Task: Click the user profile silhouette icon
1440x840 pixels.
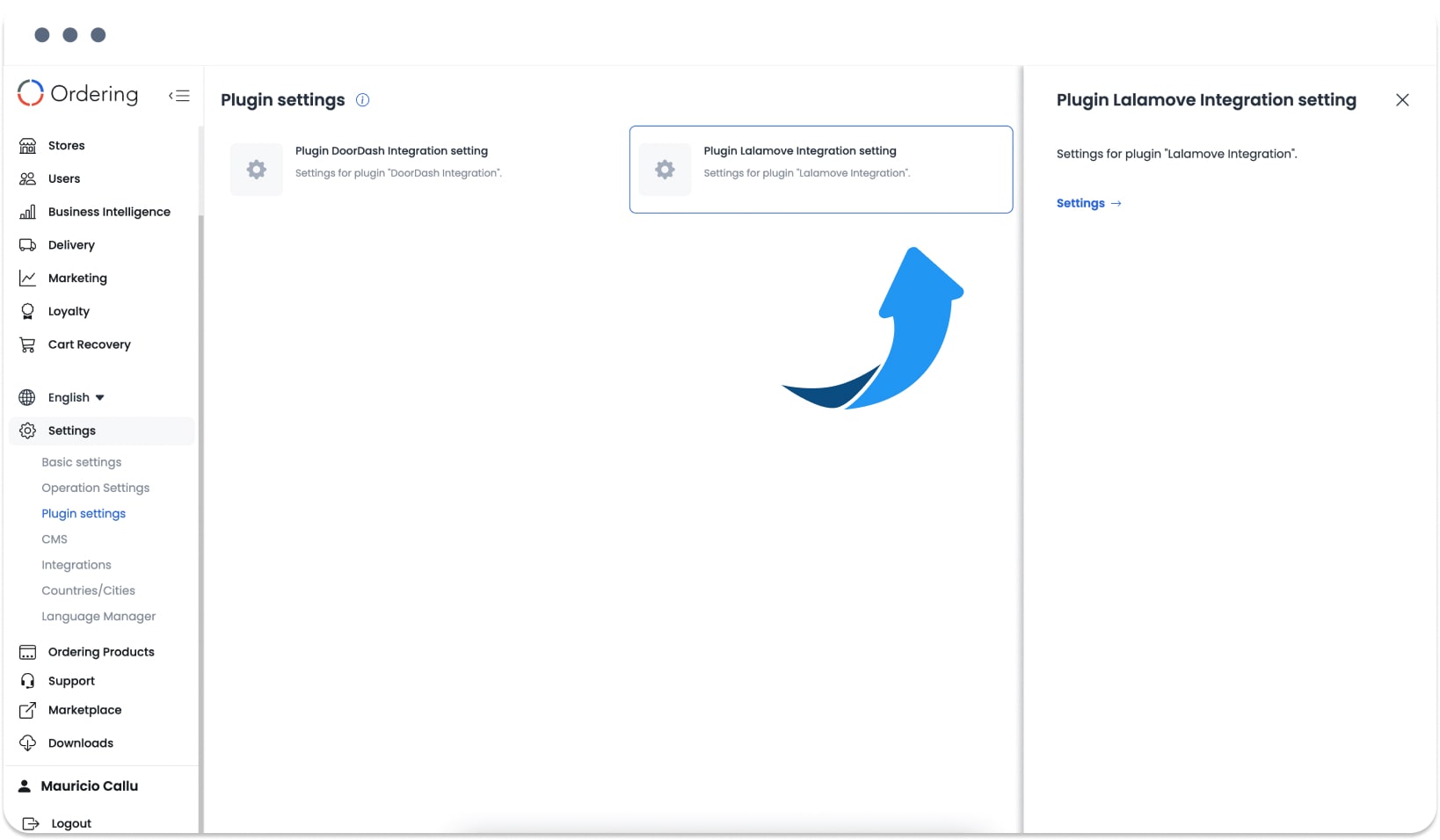Action: [25, 786]
